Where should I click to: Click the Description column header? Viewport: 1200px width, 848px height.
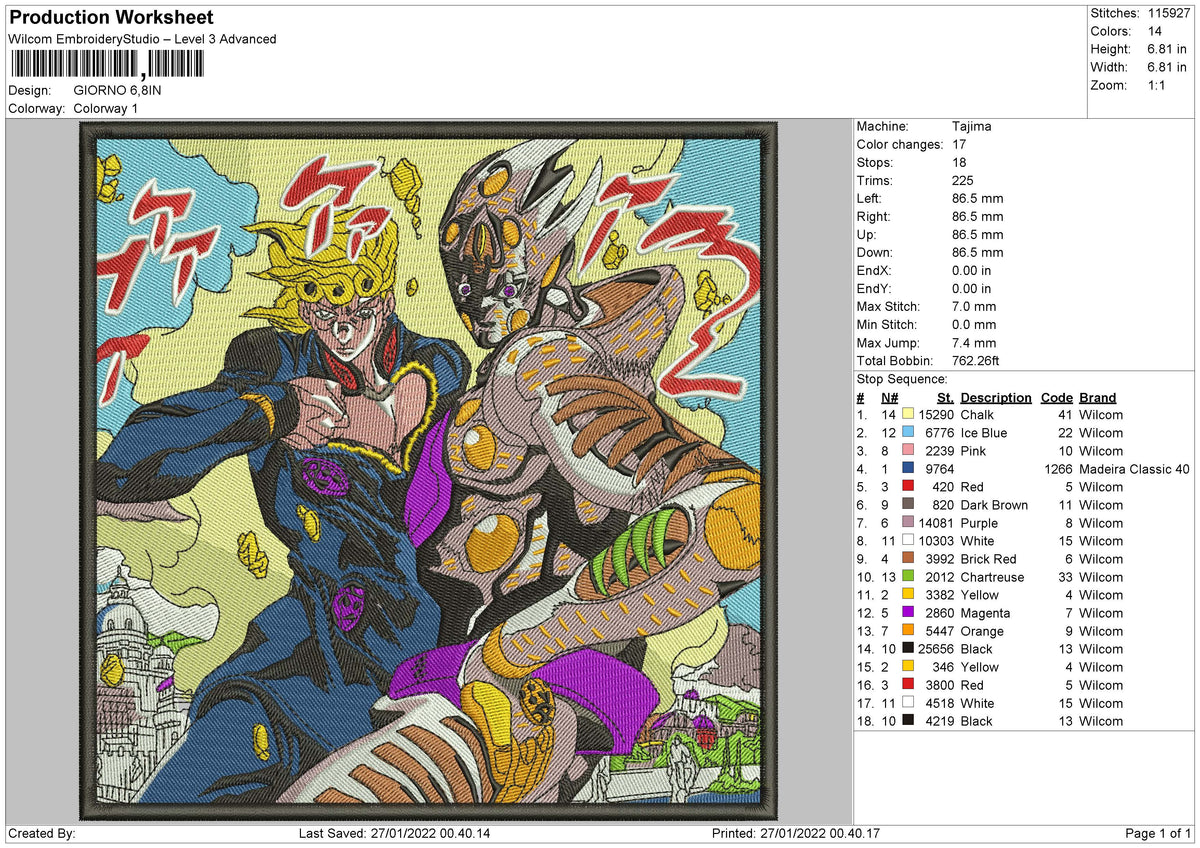click(x=996, y=397)
